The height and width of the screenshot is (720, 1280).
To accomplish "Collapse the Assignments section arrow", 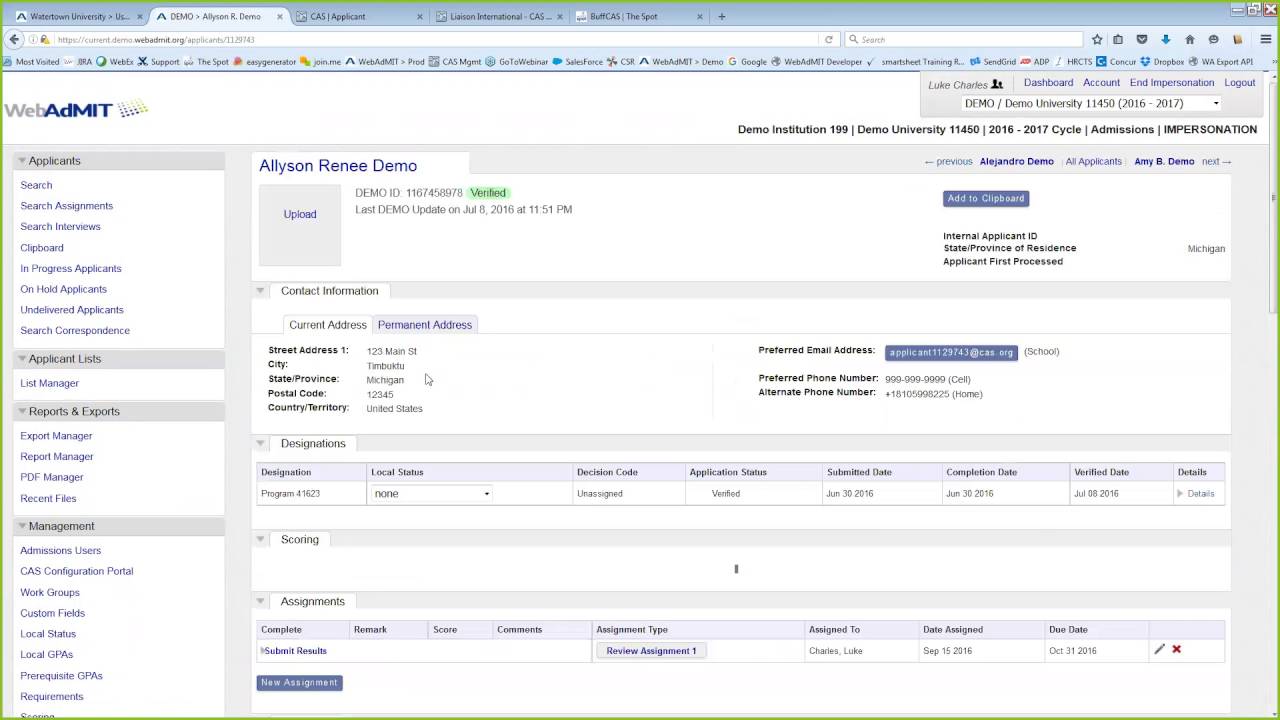I will (260, 601).
